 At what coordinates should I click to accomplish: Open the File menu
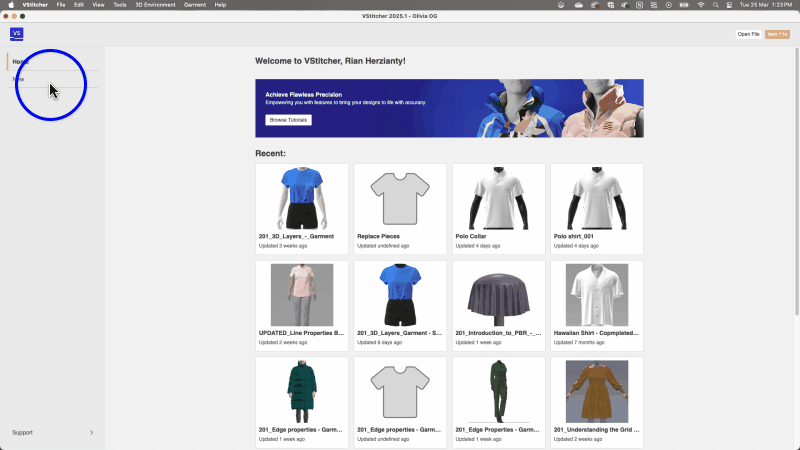coord(61,5)
